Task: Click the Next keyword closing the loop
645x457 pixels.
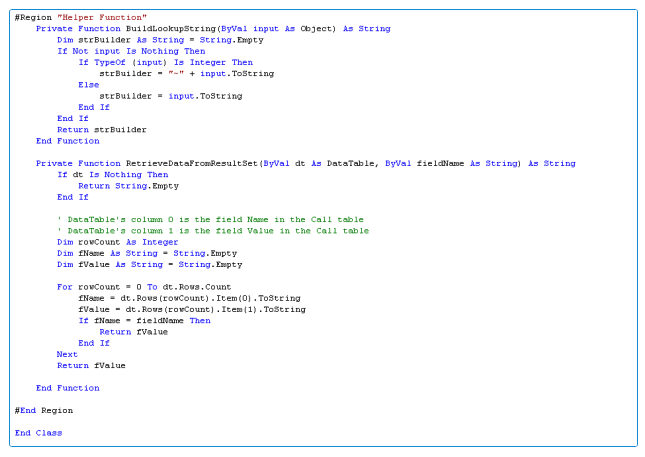Action: 67,354
